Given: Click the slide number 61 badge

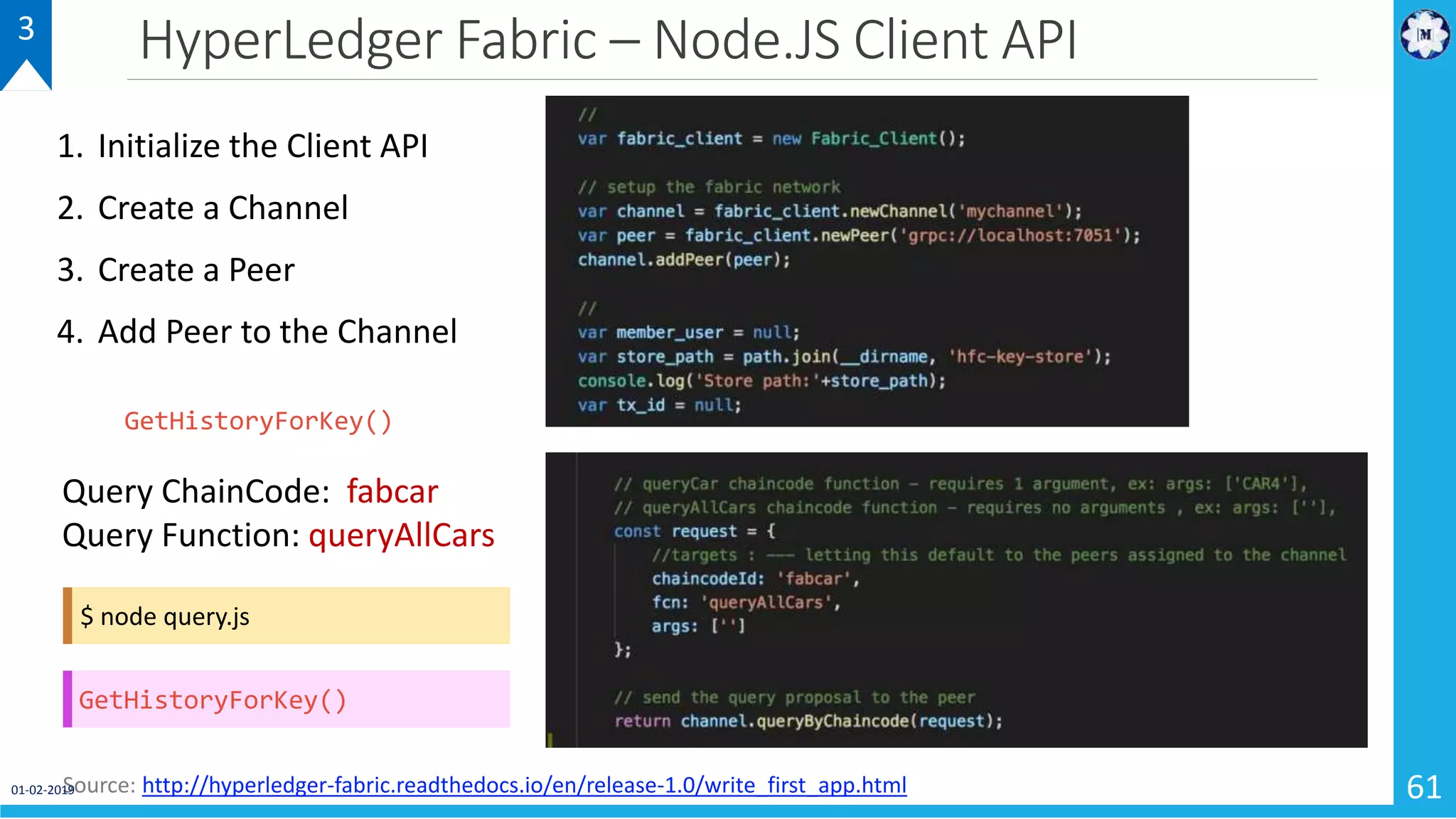Looking at the screenshot, I should [1423, 786].
